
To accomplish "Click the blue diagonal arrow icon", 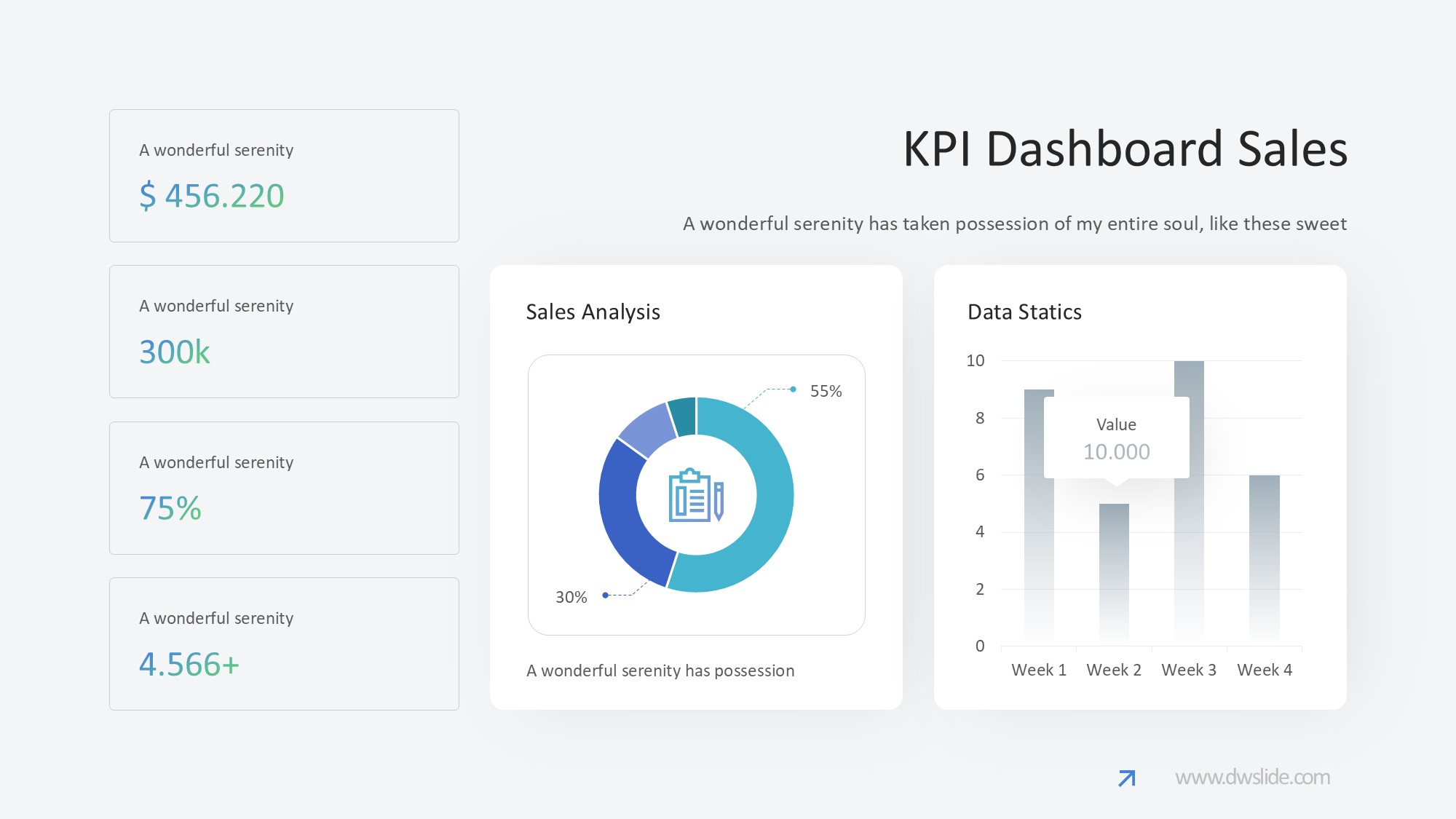I will pyautogui.click(x=1126, y=778).
